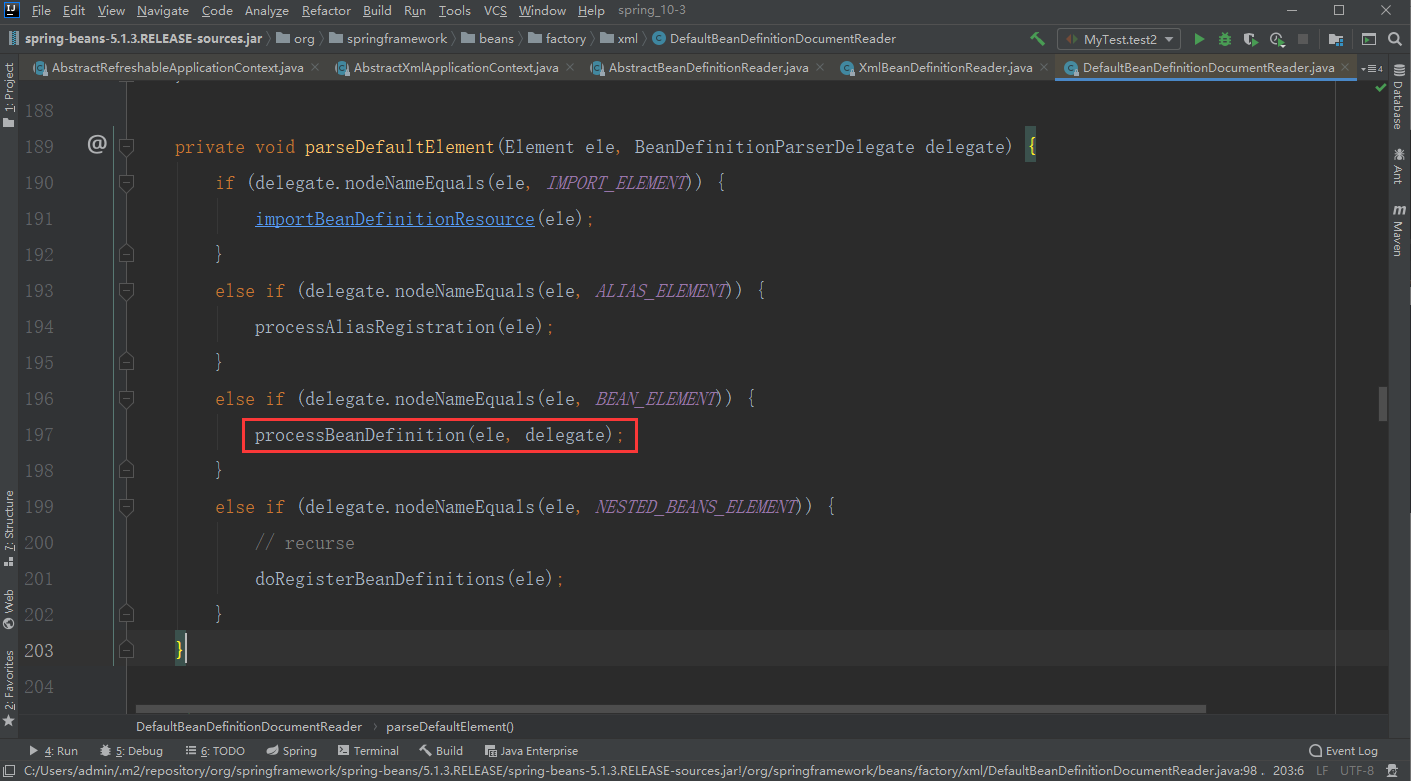This screenshot has height=781, width=1411.
Task: Collapse the if block fold at line 190
Action: coord(126,183)
